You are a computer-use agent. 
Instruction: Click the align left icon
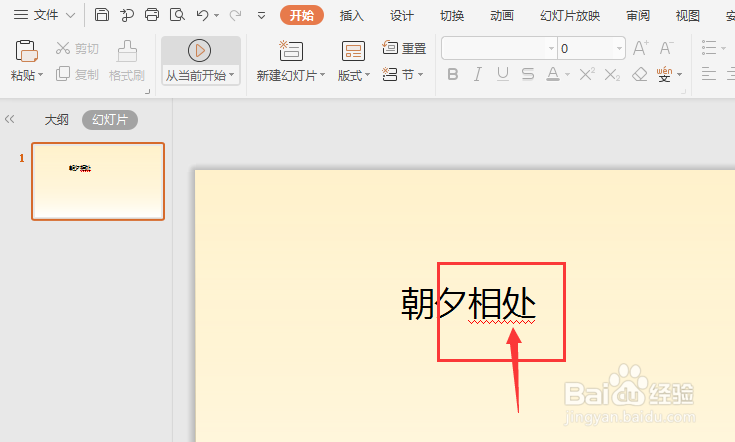pyautogui.click(x=709, y=74)
